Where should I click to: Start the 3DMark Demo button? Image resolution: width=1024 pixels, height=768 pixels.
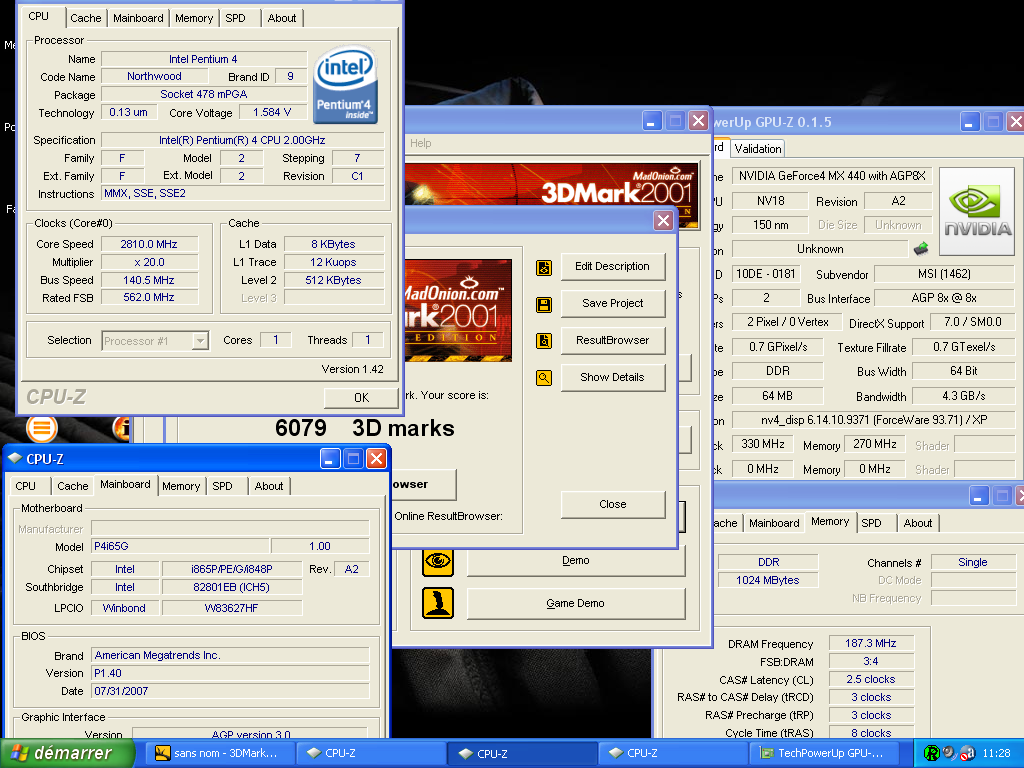pos(575,560)
